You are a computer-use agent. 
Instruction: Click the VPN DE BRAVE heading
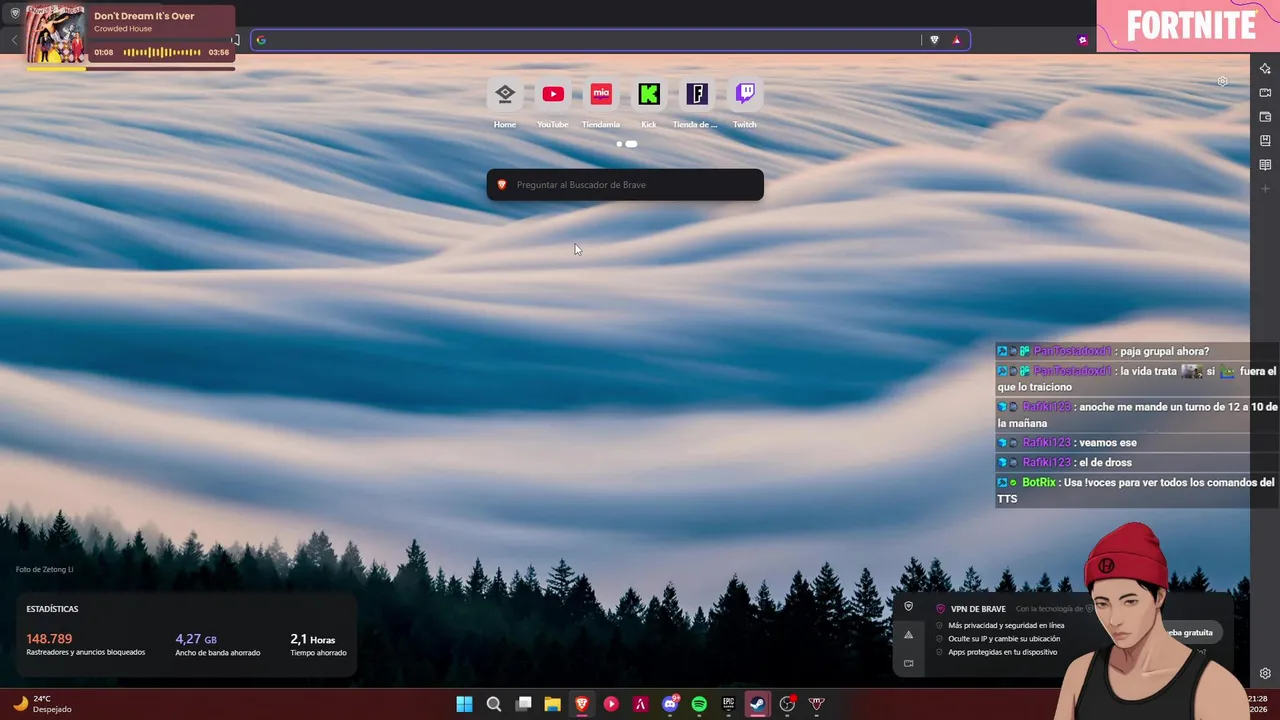[x=978, y=609]
